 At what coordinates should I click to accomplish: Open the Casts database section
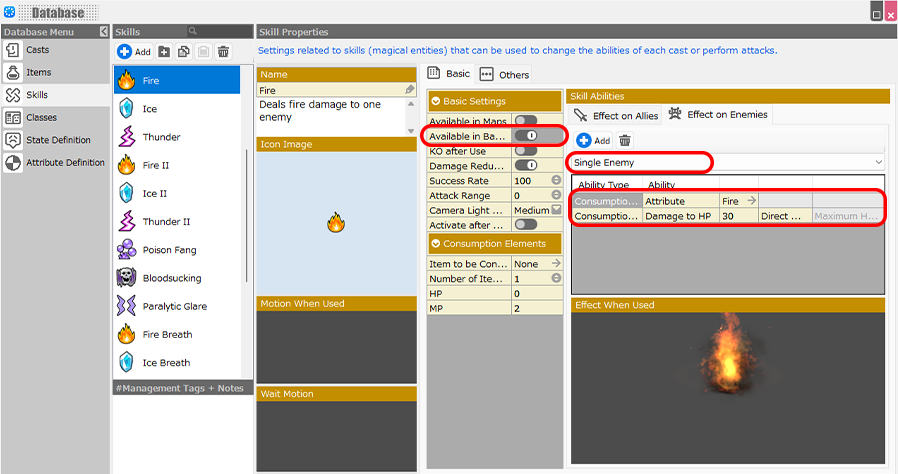38,50
